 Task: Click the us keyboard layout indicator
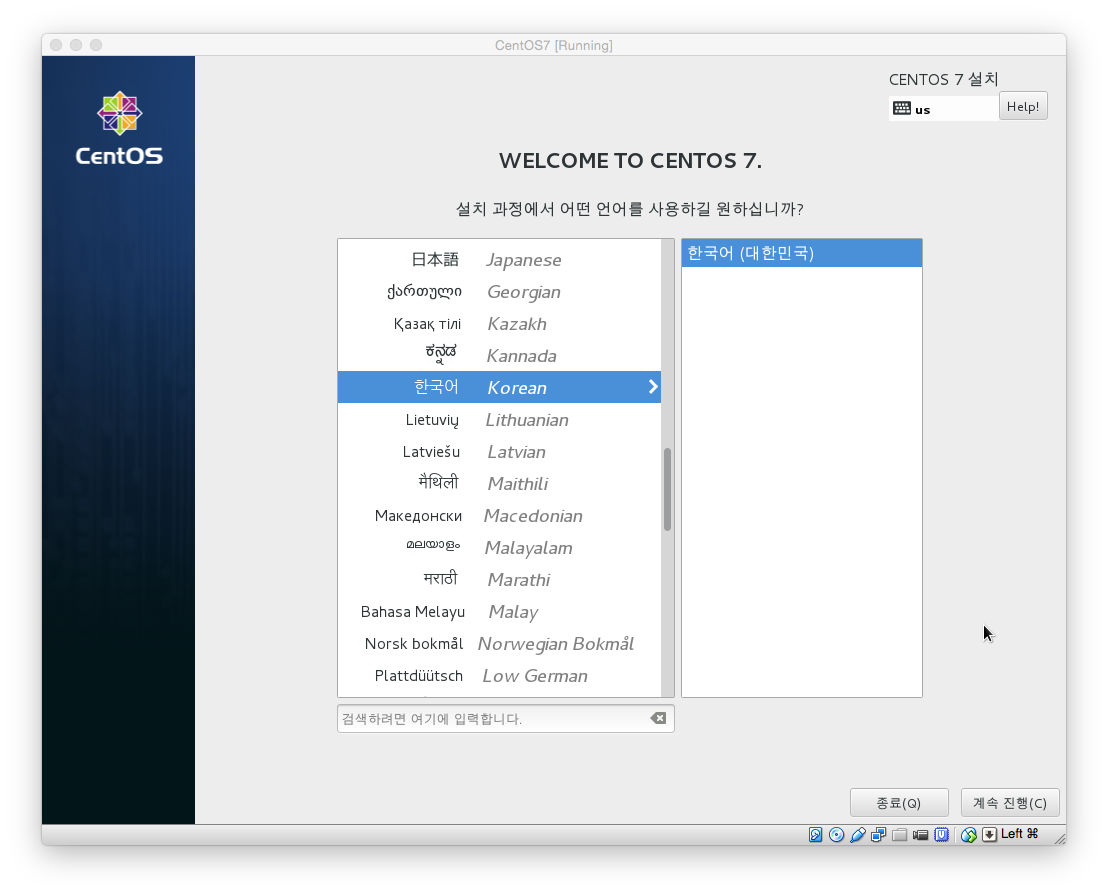943,108
